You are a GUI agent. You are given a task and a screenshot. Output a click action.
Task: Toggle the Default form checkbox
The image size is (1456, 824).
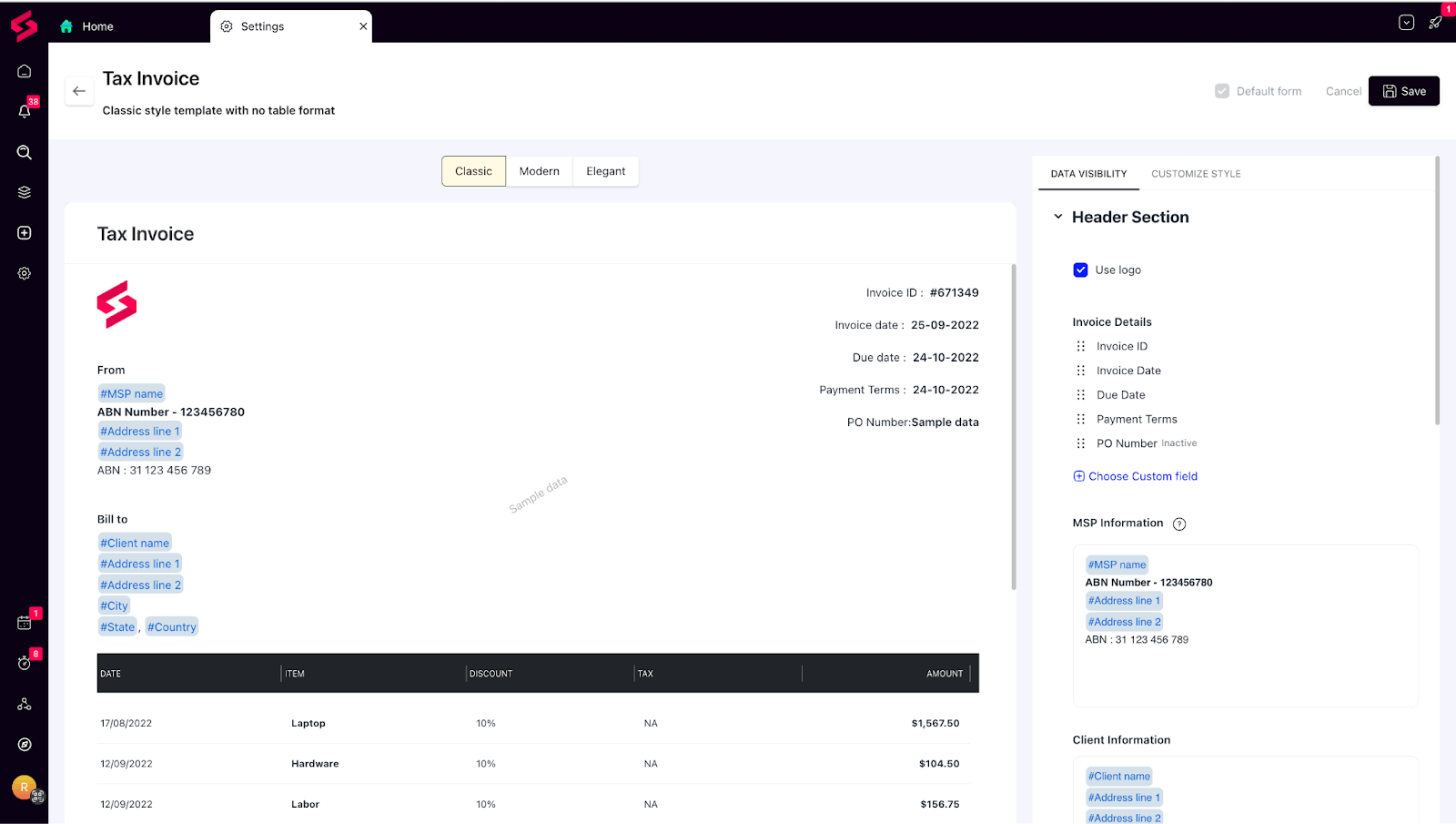point(1222,91)
